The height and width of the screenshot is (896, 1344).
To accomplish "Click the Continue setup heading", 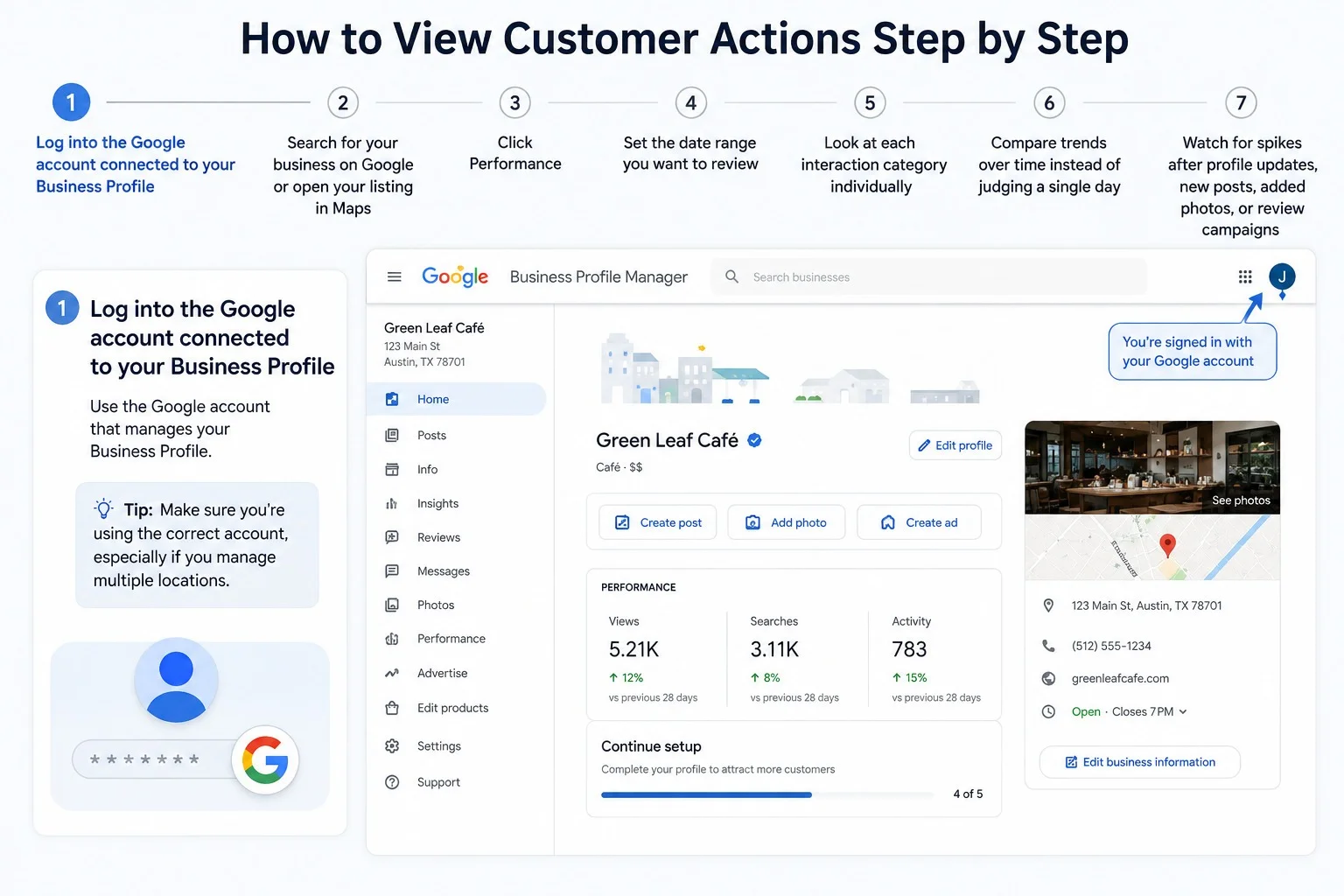I will click(x=651, y=746).
